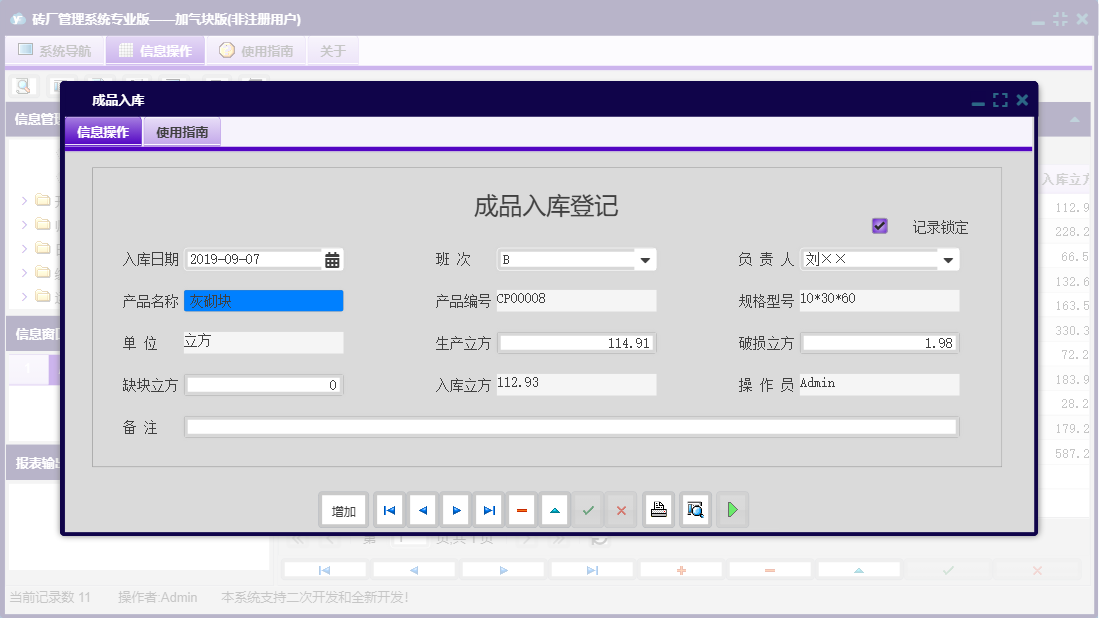
Task: Uncheck the 记录锁定 checkbox
Action: pyautogui.click(x=879, y=226)
